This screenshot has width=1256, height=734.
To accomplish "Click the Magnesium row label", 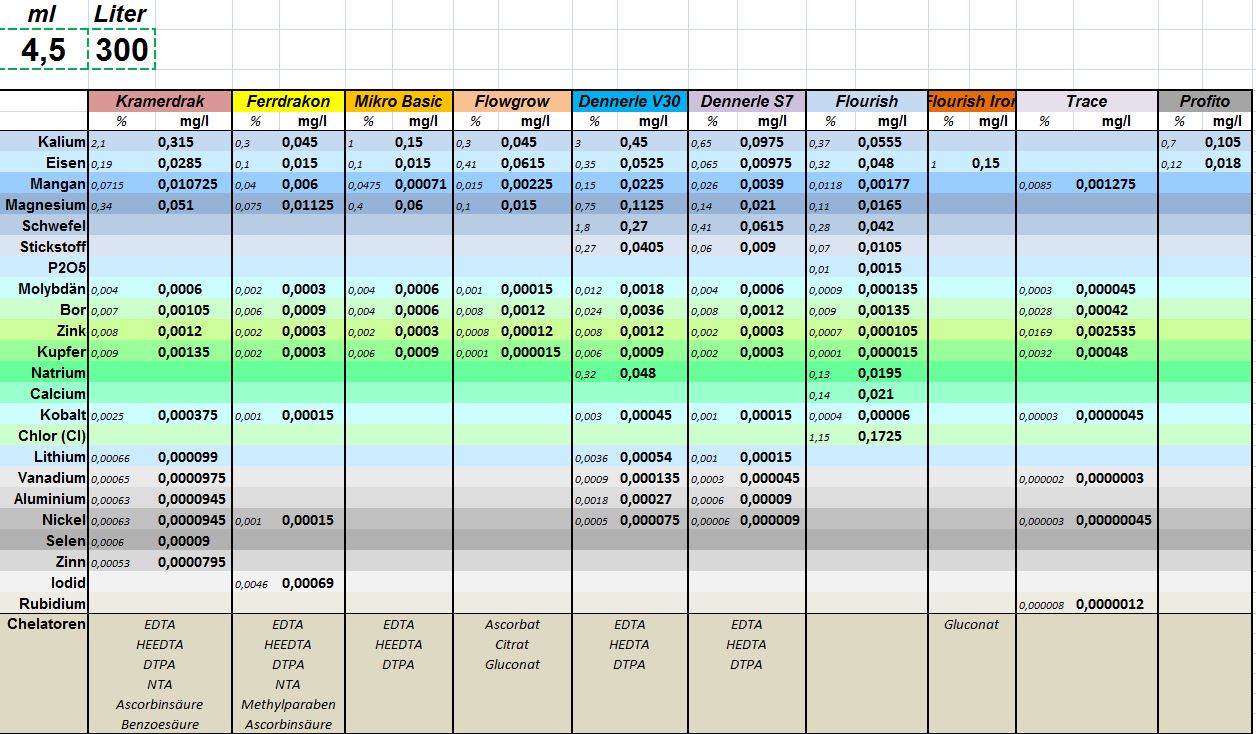I will coord(46,205).
